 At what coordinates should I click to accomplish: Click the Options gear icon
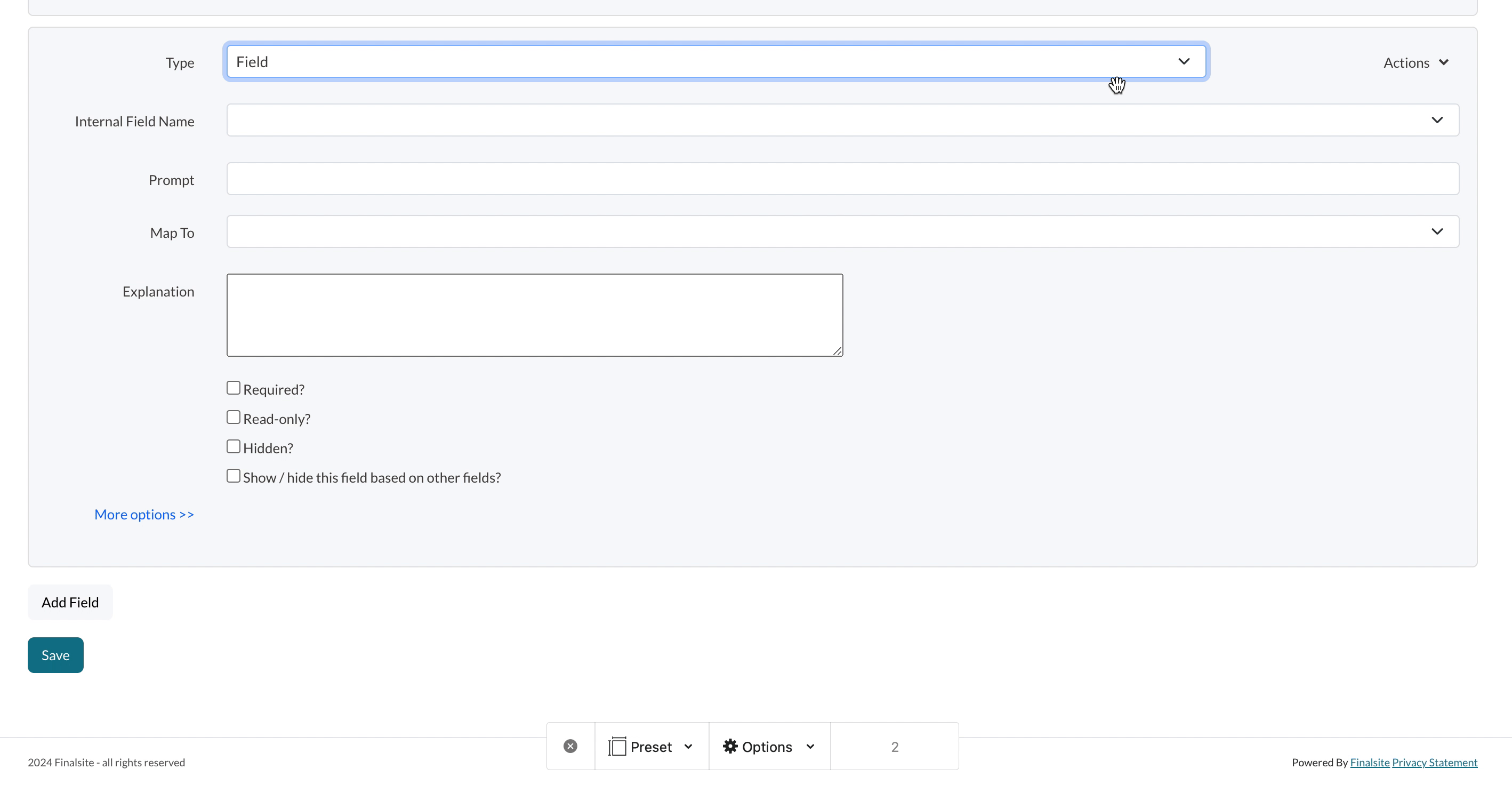730,746
